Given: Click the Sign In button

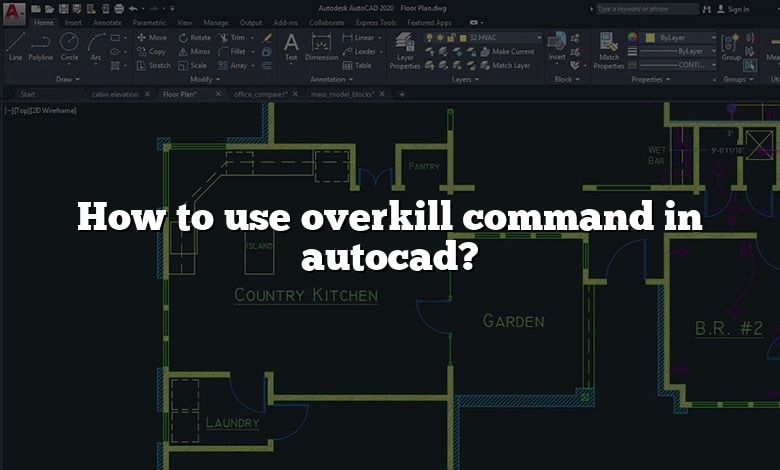Looking at the screenshot, I should coord(738,9).
